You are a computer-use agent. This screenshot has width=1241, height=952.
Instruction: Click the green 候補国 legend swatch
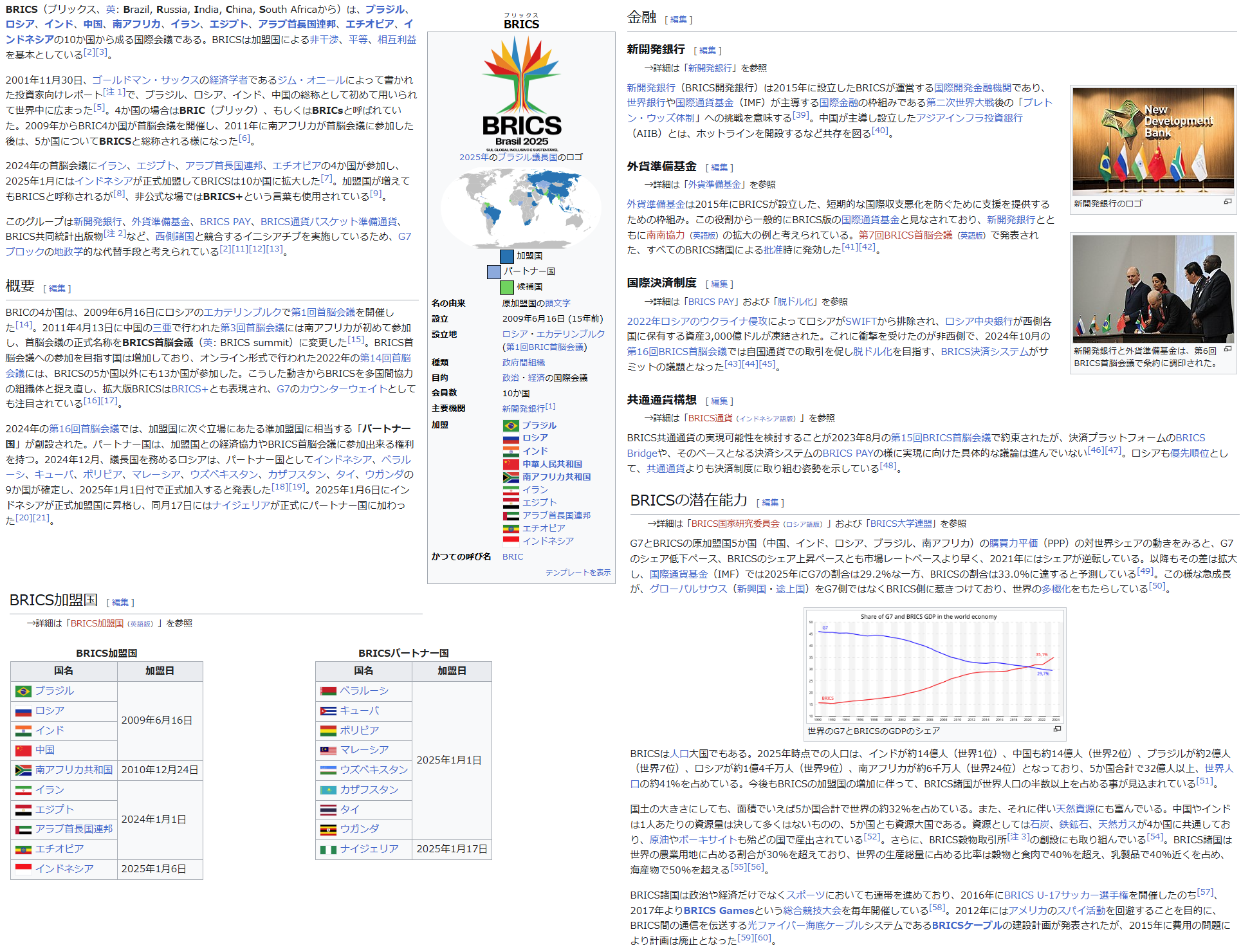point(507,288)
